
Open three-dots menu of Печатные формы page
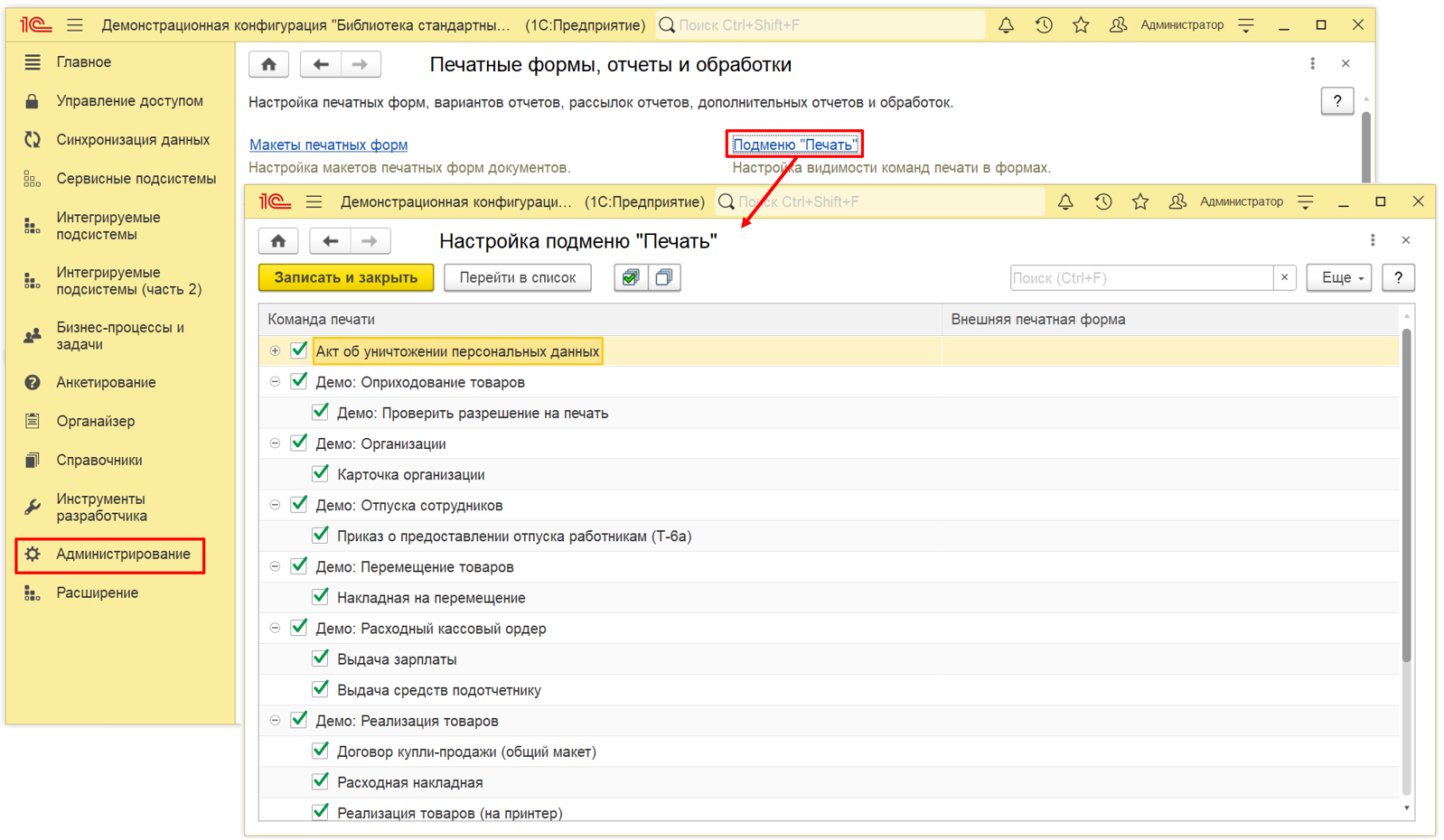pyautogui.click(x=1312, y=63)
